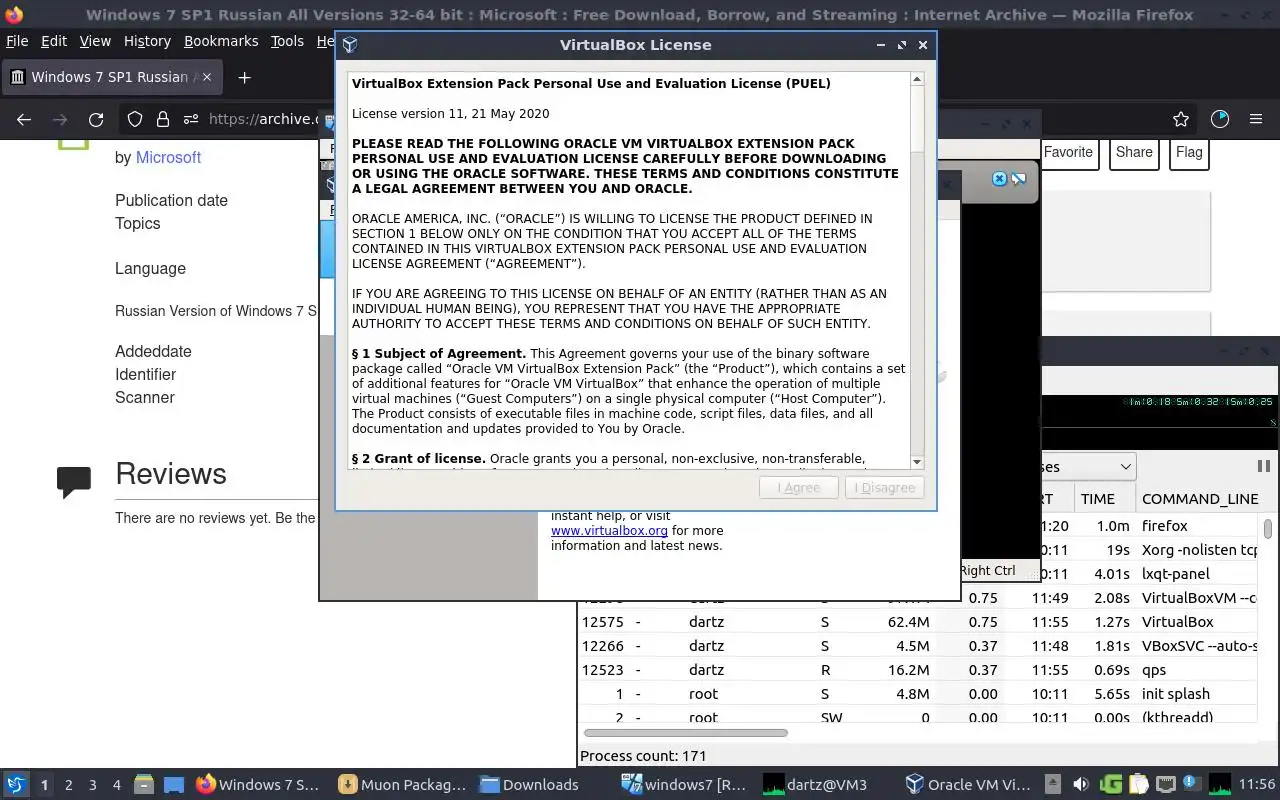
Task: Activate windows7 [R... taskbar entry
Action: (684, 785)
